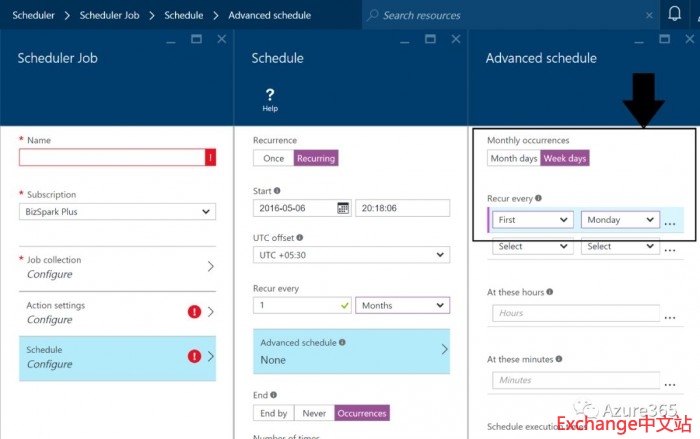The width and height of the screenshot is (700, 439).
Task: Click the ellipsis next to Monday dropdown
Action: pyautogui.click(x=670, y=221)
